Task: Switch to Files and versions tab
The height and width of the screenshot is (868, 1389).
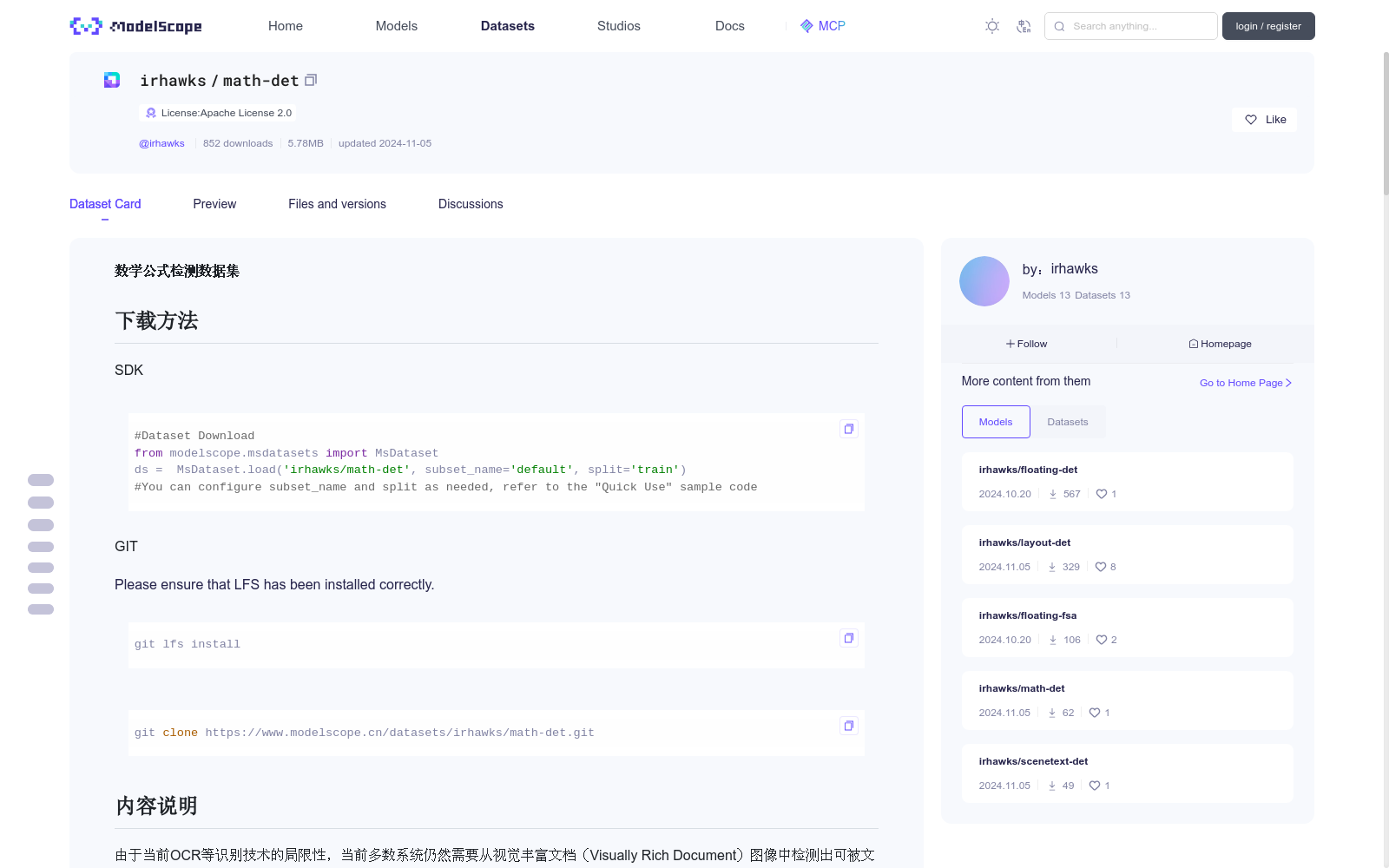Action: coord(337,204)
